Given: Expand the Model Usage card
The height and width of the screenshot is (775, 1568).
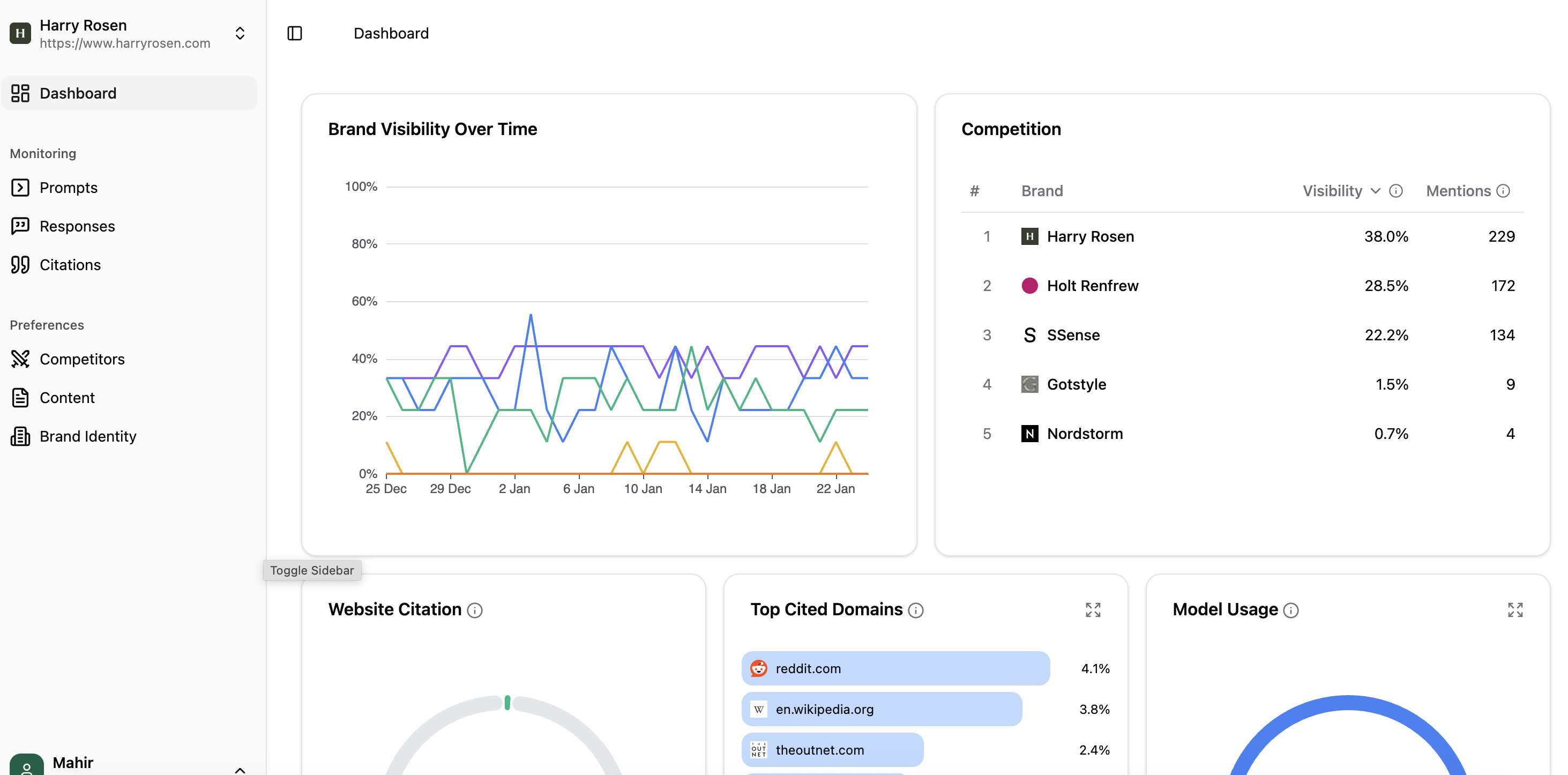Looking at the screenshot, I should pos(1514,609).
